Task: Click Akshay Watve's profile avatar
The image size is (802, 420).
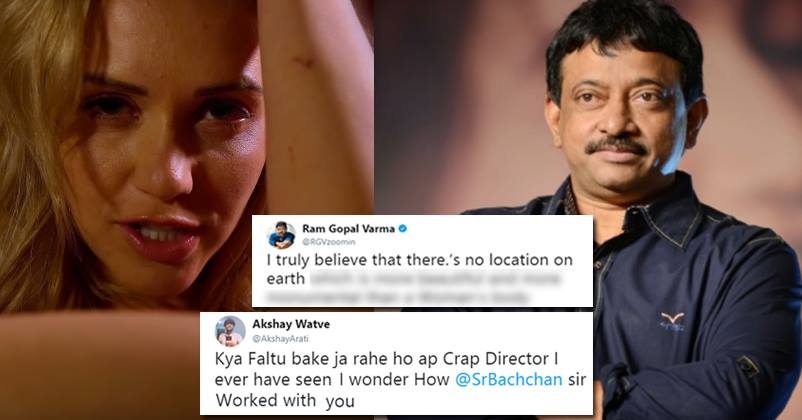Action: [230, 331]
